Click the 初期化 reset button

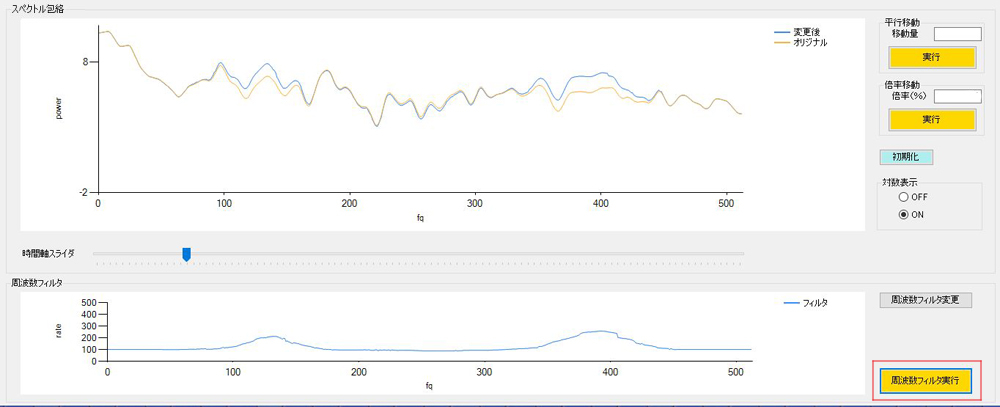click(x=905, y=157)
